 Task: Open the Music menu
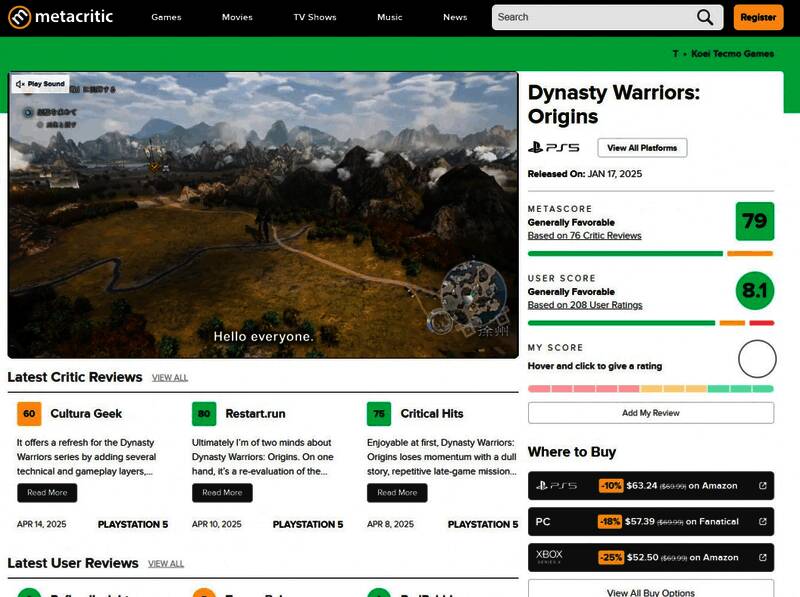coord(390,17)
